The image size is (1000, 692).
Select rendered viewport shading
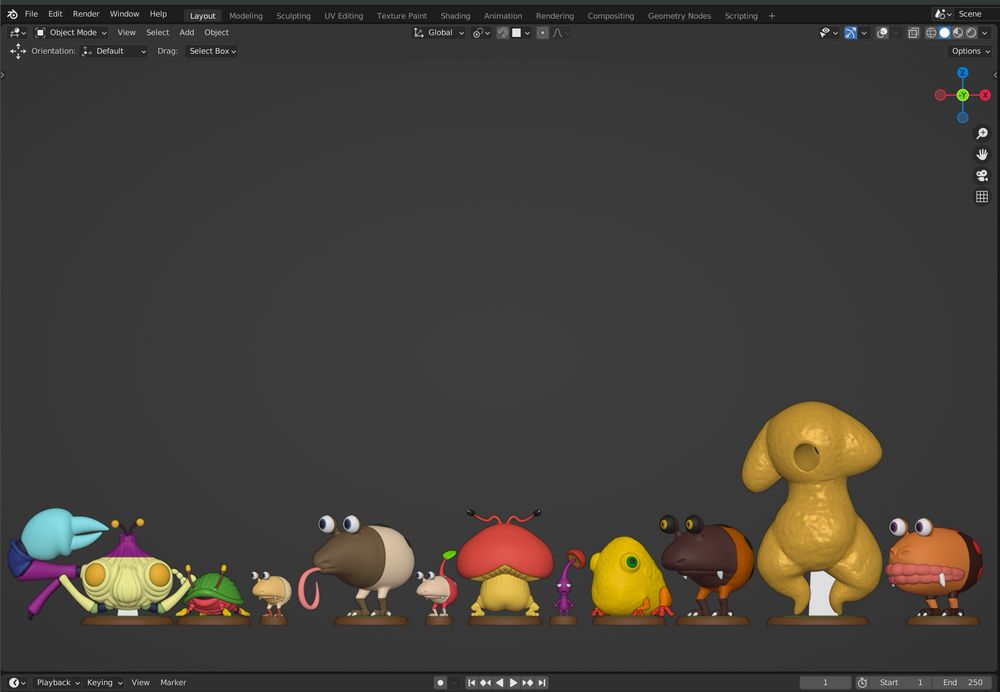pyautogui.click(x=971, y=33)
